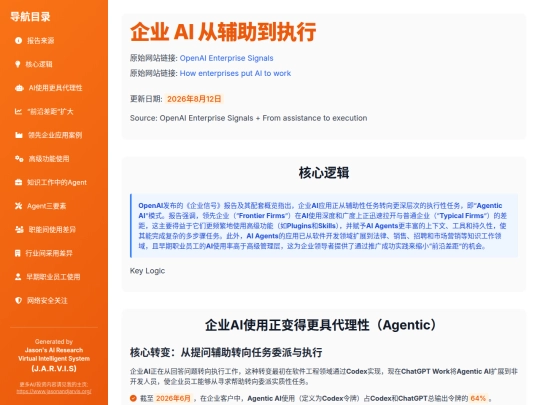Viewport: 540px width, 405px height.
Task: Click the building icon beside 行业间采用差异
Action: pos(18,253)
